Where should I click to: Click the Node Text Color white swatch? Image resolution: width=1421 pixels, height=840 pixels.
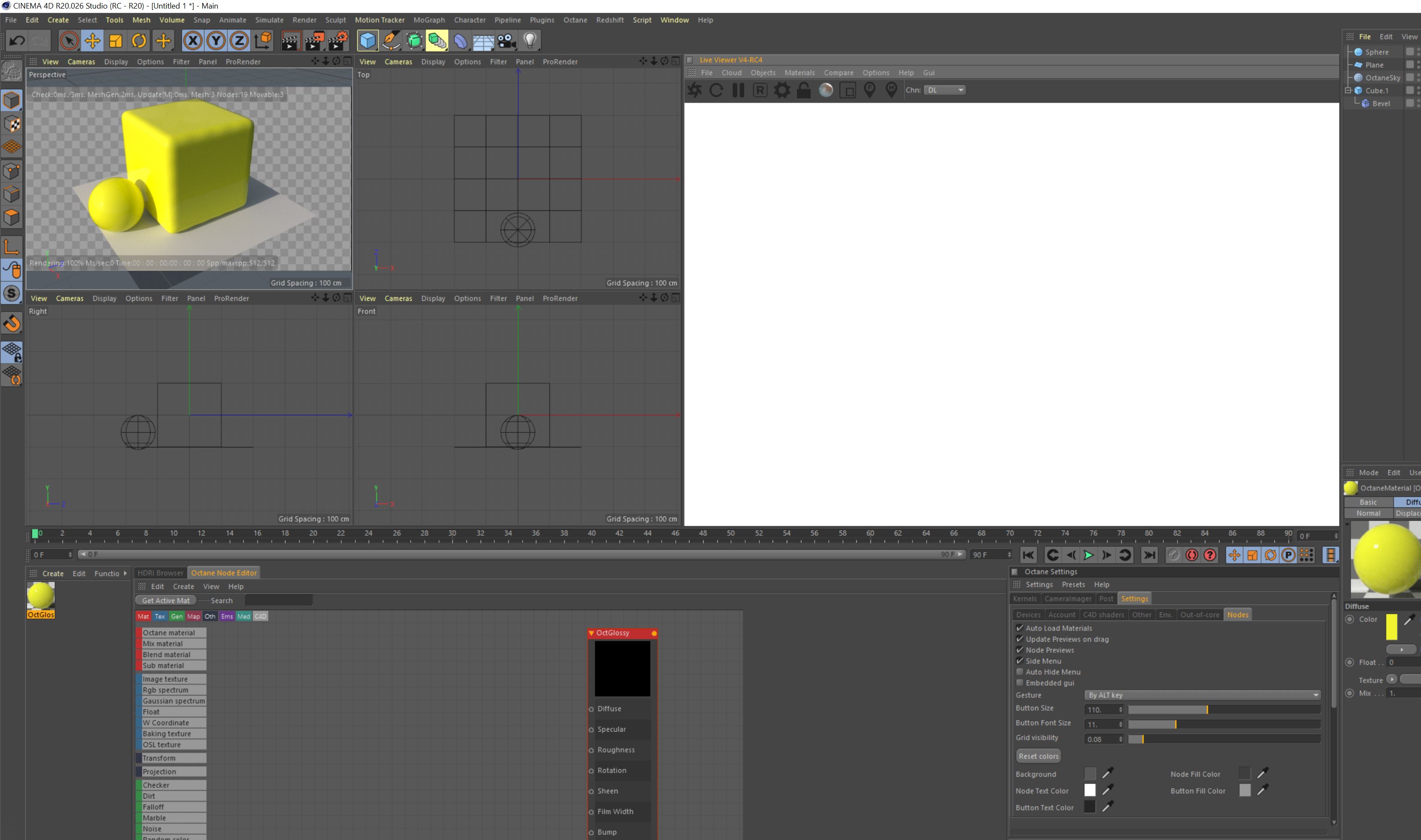coord(1090,790)
